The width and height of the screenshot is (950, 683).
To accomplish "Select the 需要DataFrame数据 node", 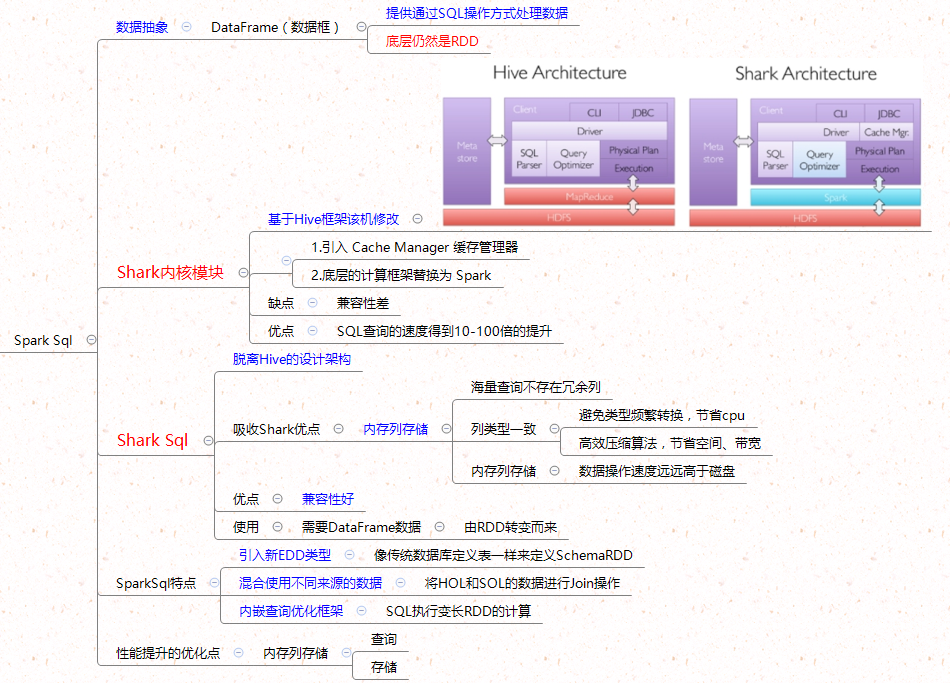I will (x=361, y=527).
